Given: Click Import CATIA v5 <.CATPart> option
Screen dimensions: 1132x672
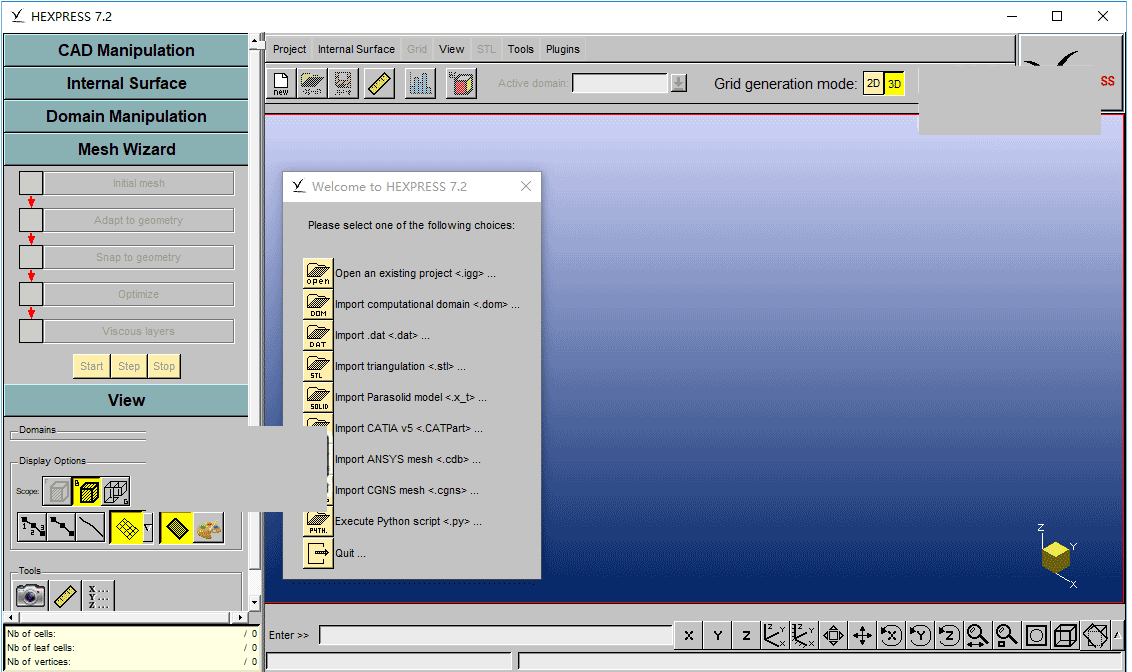Looking at the screenshot, I should point(409,428).
